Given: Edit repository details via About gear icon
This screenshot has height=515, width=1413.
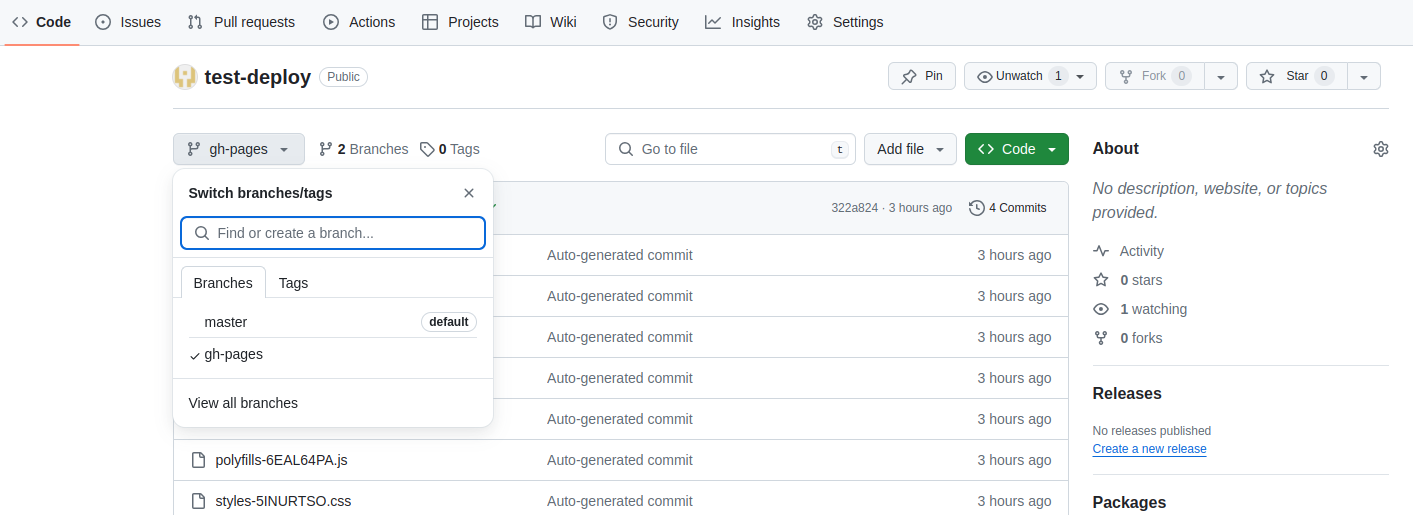Looking at the screenshot, I should [1381, 149].
